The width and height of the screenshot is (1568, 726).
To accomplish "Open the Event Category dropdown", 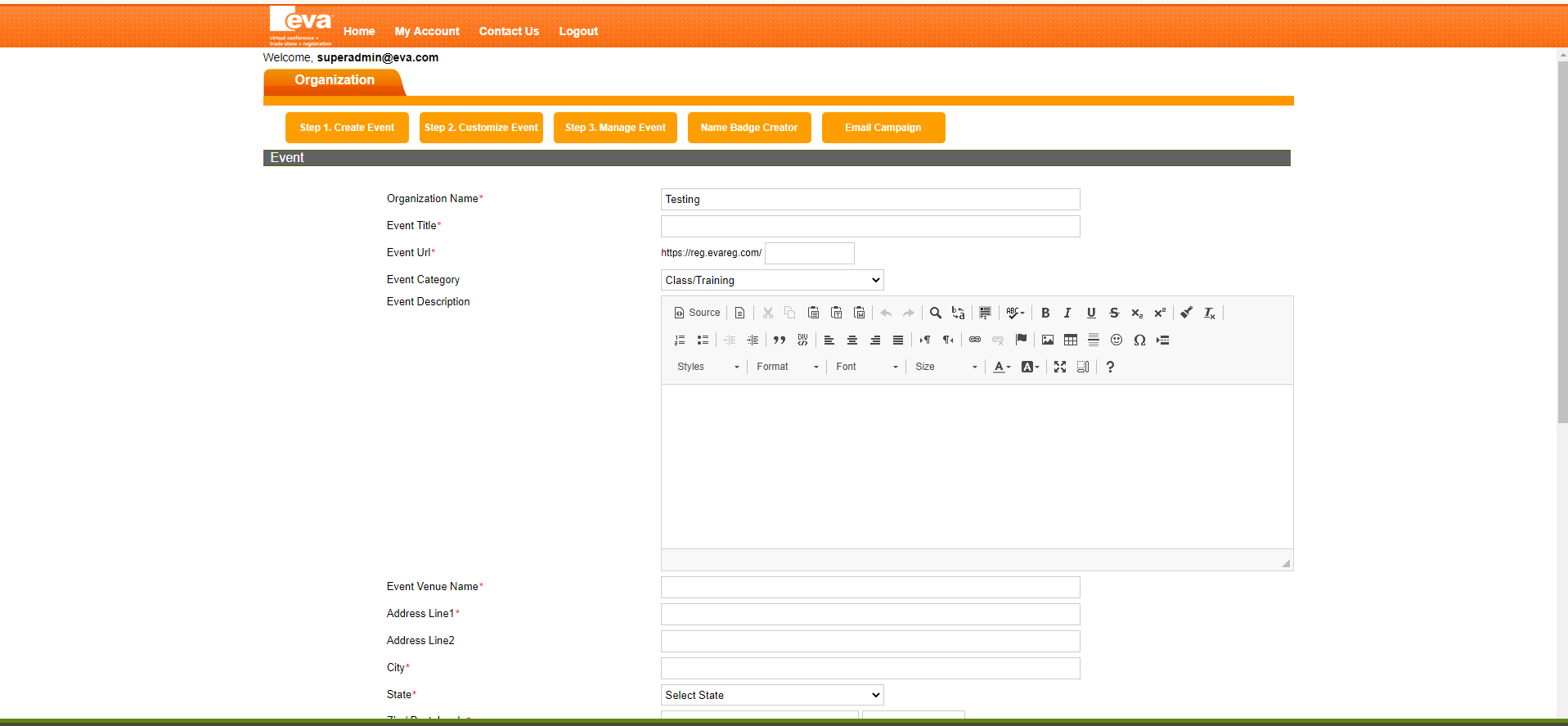I will 772,280.
